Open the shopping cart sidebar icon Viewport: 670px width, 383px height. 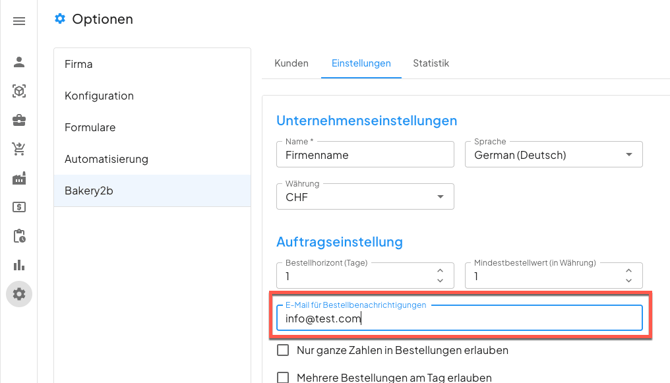pyautogui.click(x=19, y=149)
